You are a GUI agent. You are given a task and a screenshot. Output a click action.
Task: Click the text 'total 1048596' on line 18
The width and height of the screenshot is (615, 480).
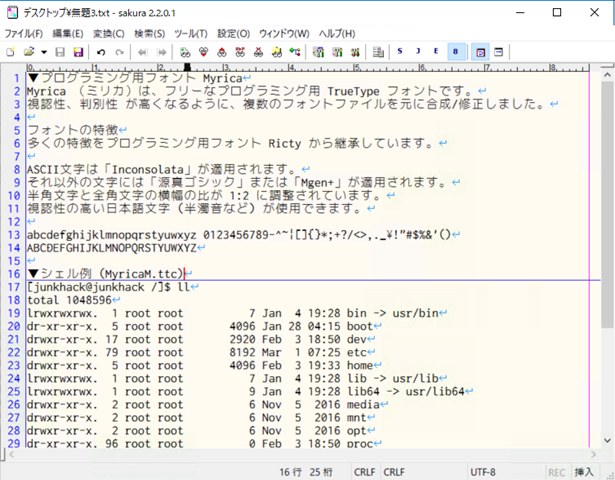pyautogui.click(x=69, y=300)
